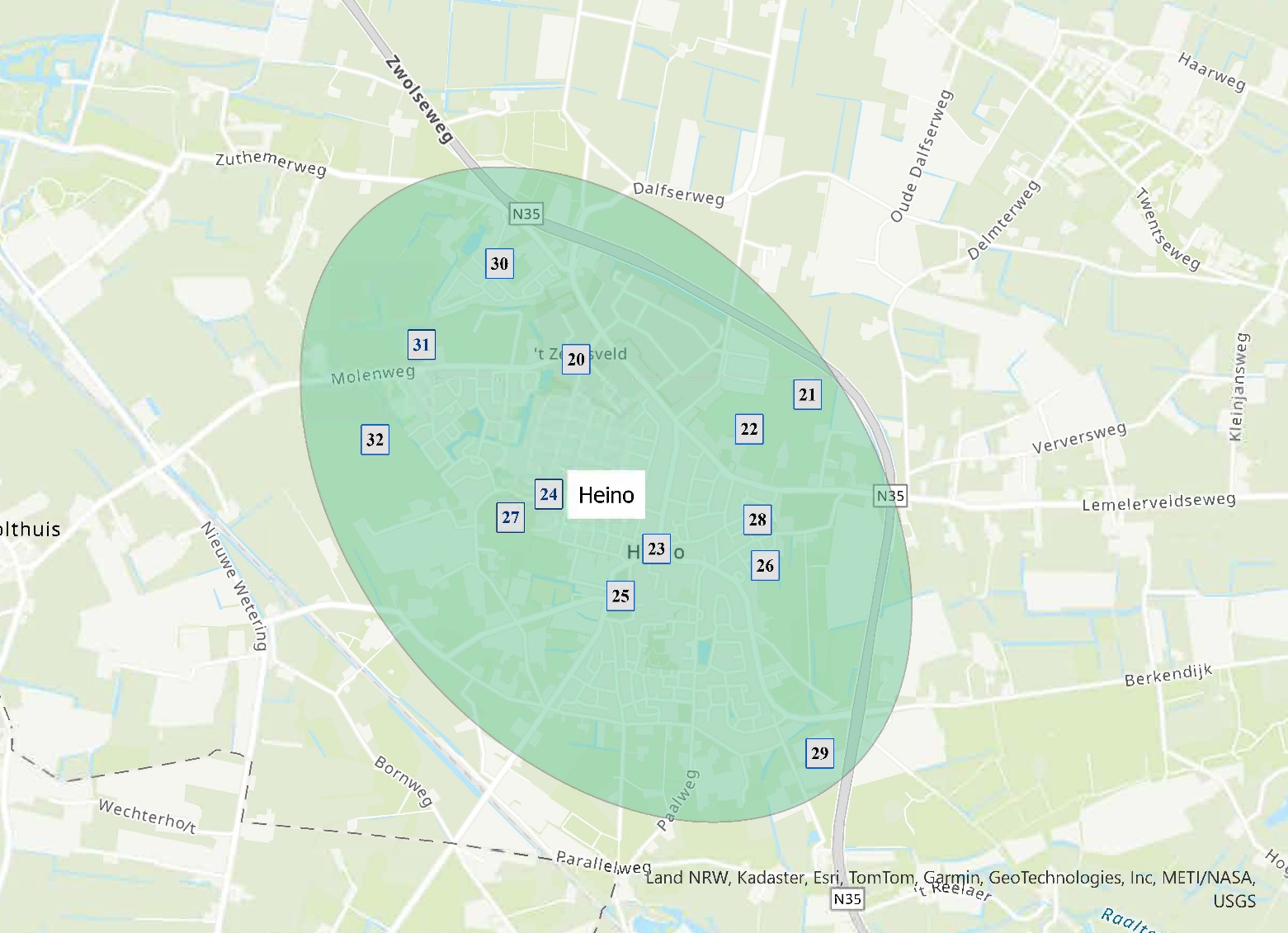Select marker 23 in central Heino
This screenshot has width=1288, height=933.
[x=658, y=548]
